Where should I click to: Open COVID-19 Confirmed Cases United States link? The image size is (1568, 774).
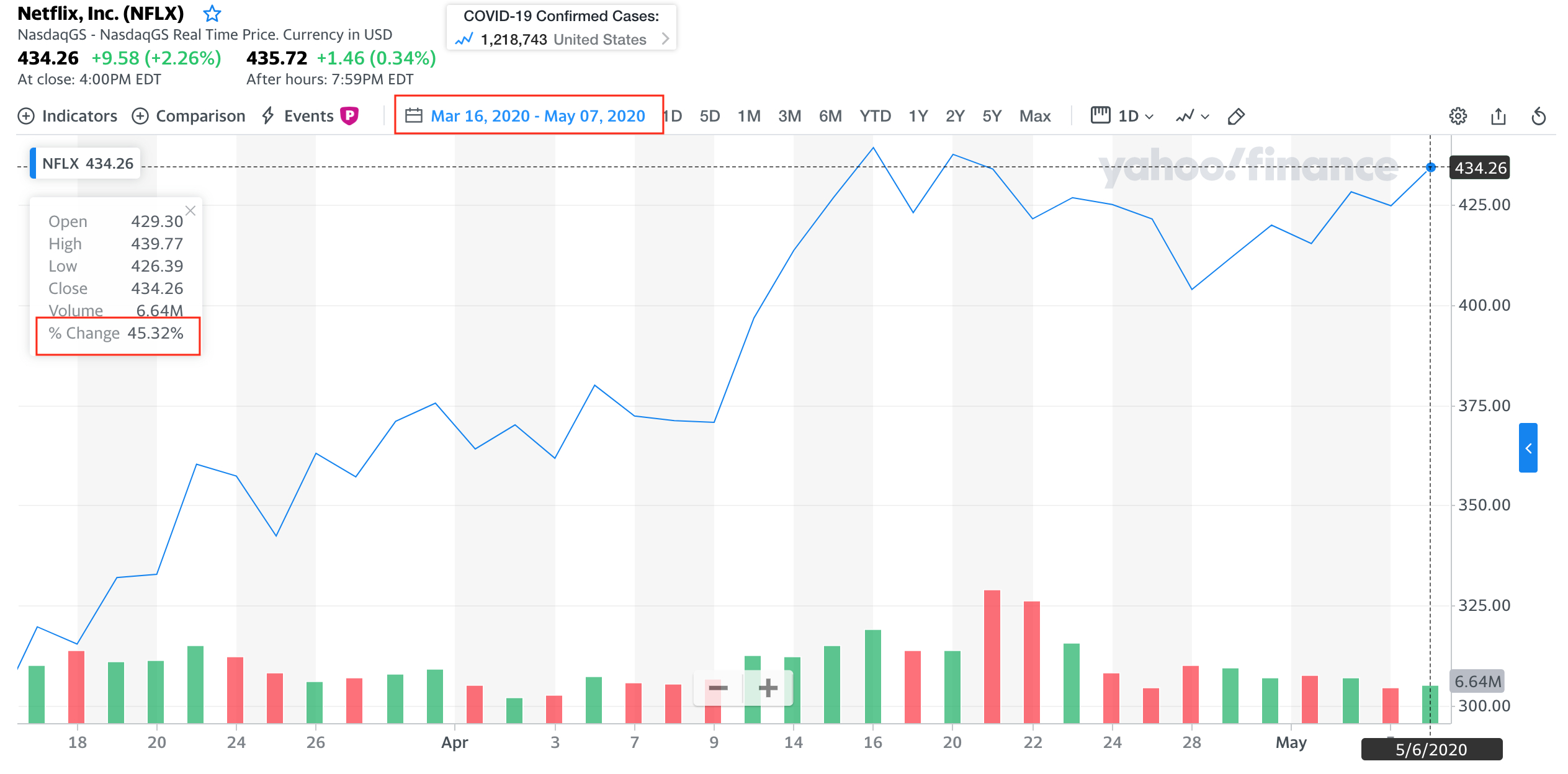click(x=562, y=27)
